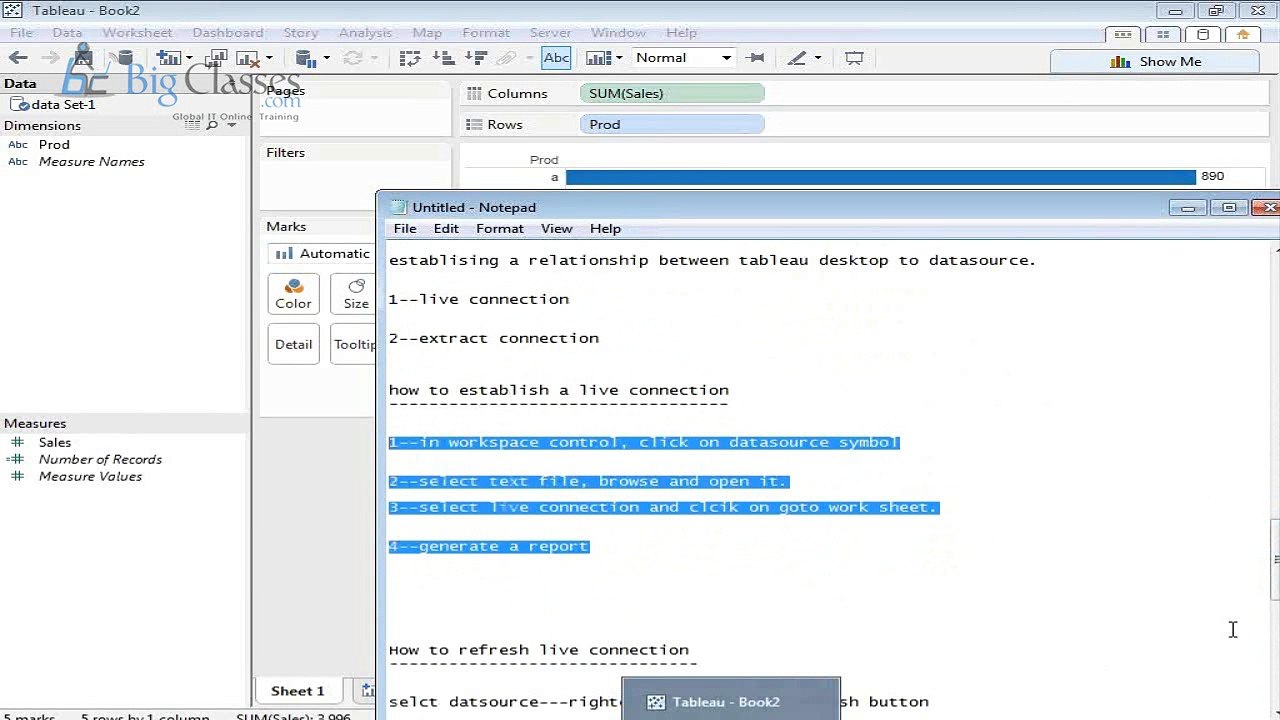Expand the Clear Sheet dropdown arrow
Image resolution: width=1280 pixels, height=720 pixels.
(x=268, y=58)
